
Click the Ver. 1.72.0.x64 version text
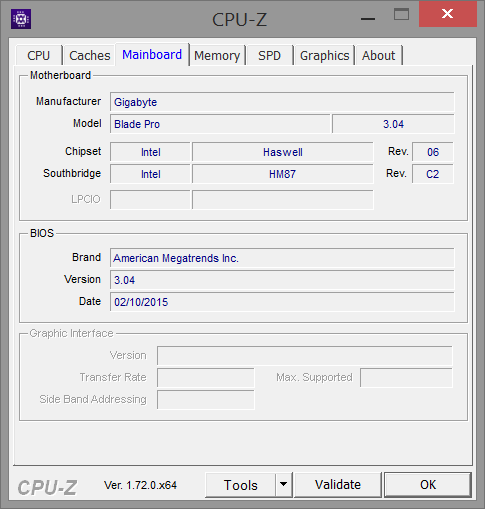click(x=140, y=485)
